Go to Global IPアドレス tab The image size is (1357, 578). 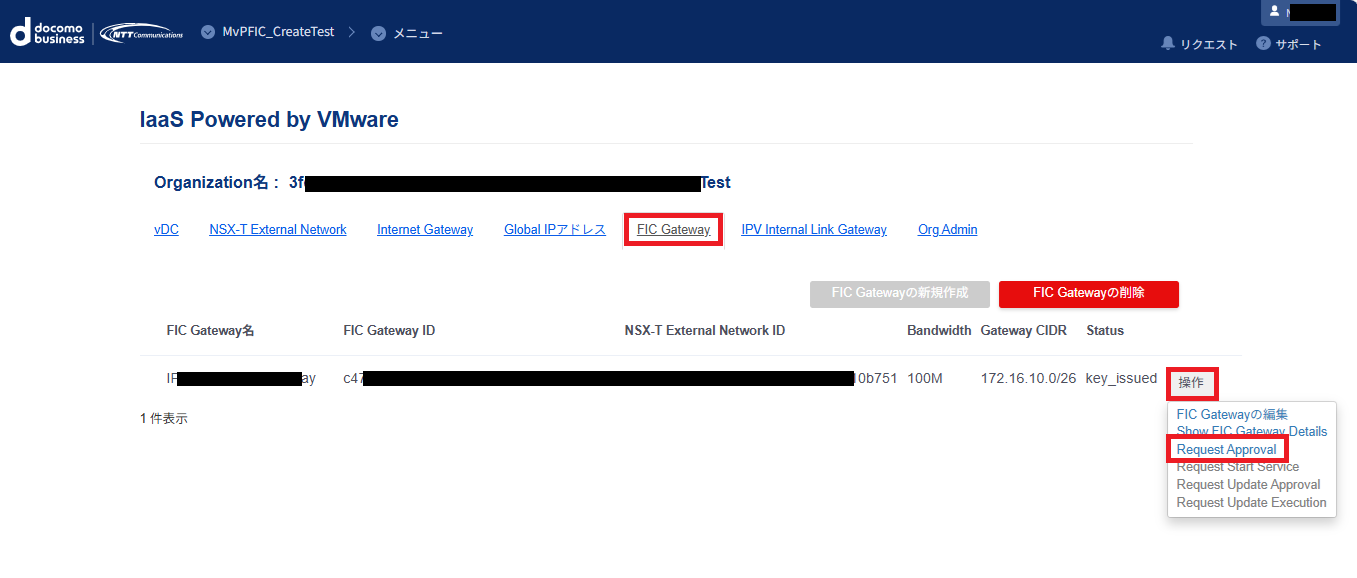point(555,229)
